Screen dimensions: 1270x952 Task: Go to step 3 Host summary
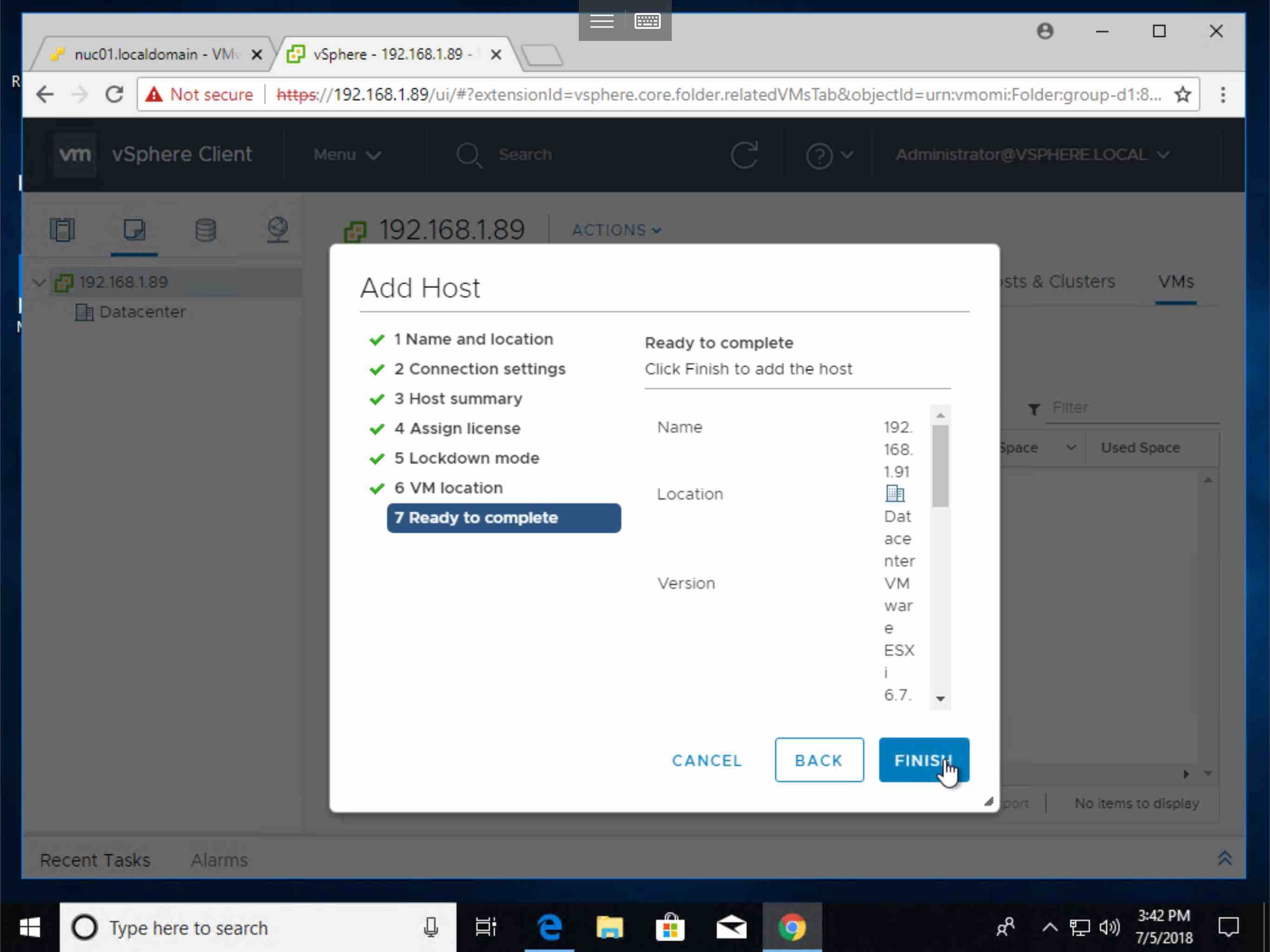click(x=458, y=399)
